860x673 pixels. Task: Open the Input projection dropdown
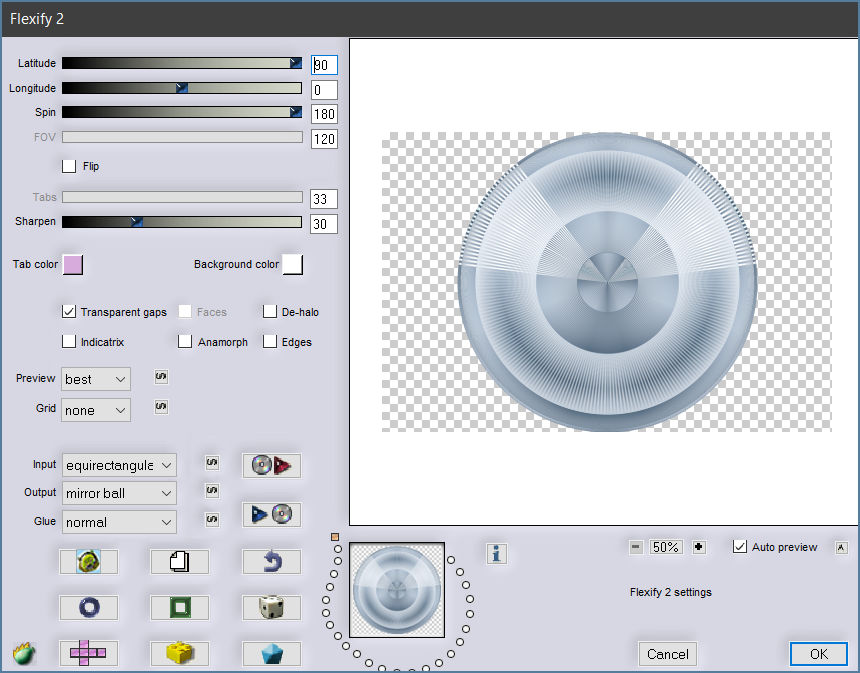[119, 465]
